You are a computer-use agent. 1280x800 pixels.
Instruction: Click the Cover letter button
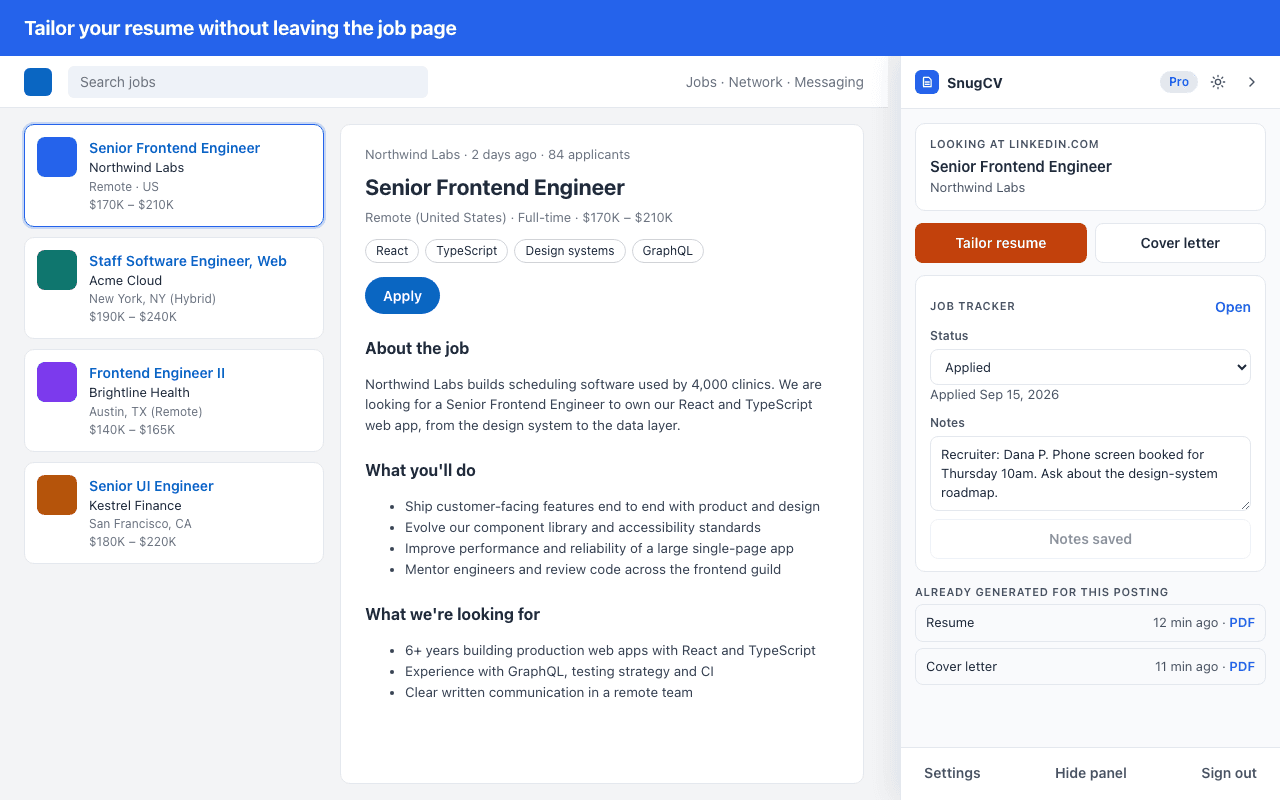tap(1180, 243)
